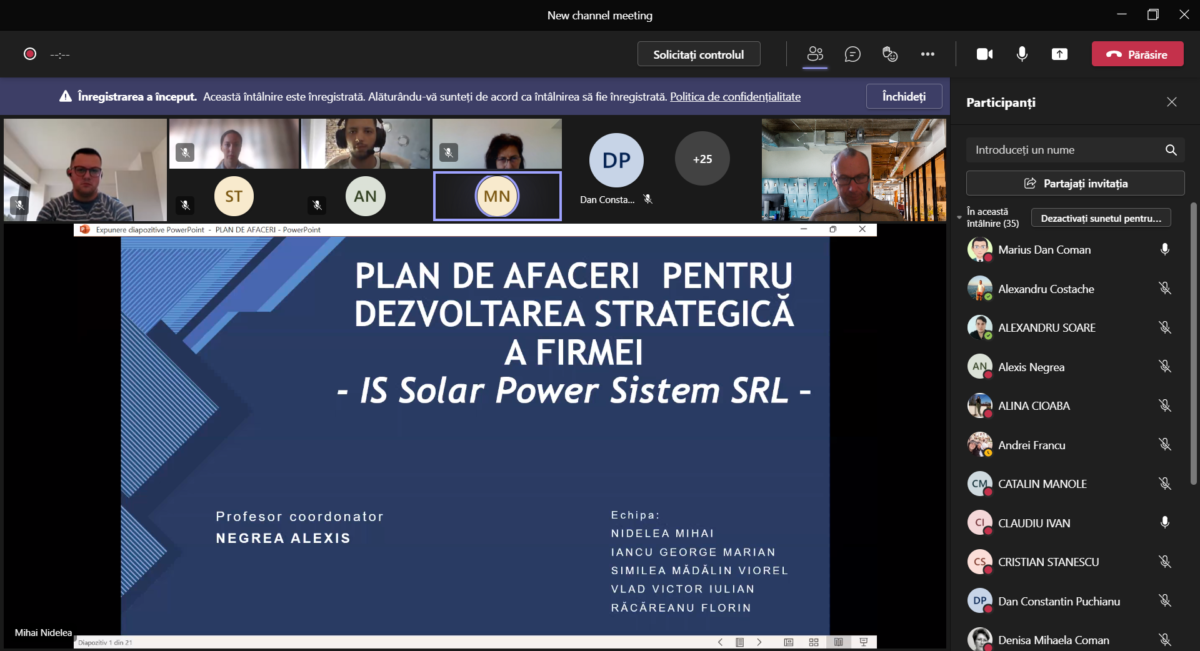This screenshot has width=1200, height=651.
Task: Go to next slide arrow in PowerPoint
Action: [x=759, y=642]
